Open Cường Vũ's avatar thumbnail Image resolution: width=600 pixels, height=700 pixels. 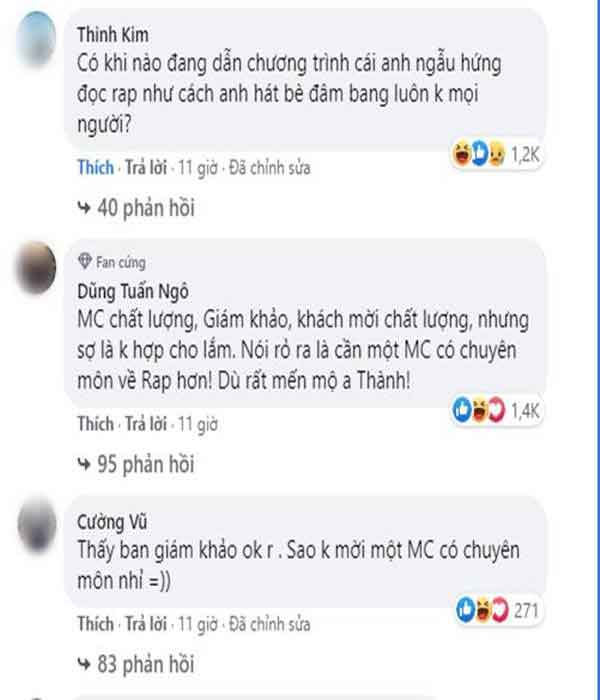pos(37,525)
